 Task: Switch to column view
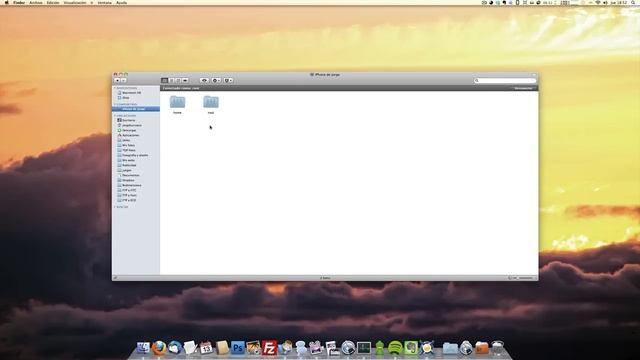click(178, 80)
